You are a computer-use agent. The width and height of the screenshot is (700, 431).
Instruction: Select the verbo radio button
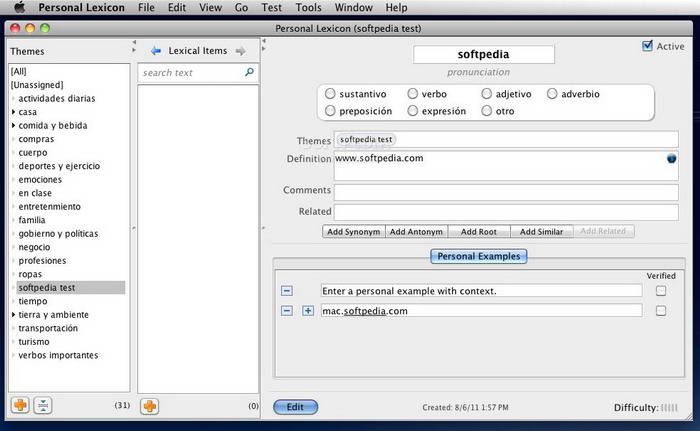point(412,93)
